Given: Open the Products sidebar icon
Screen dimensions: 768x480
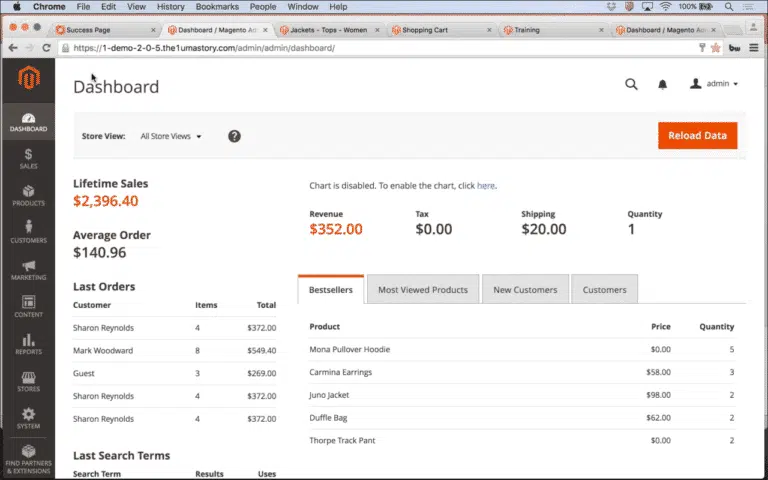Looking at the screenshot, I should click(28, 195).
